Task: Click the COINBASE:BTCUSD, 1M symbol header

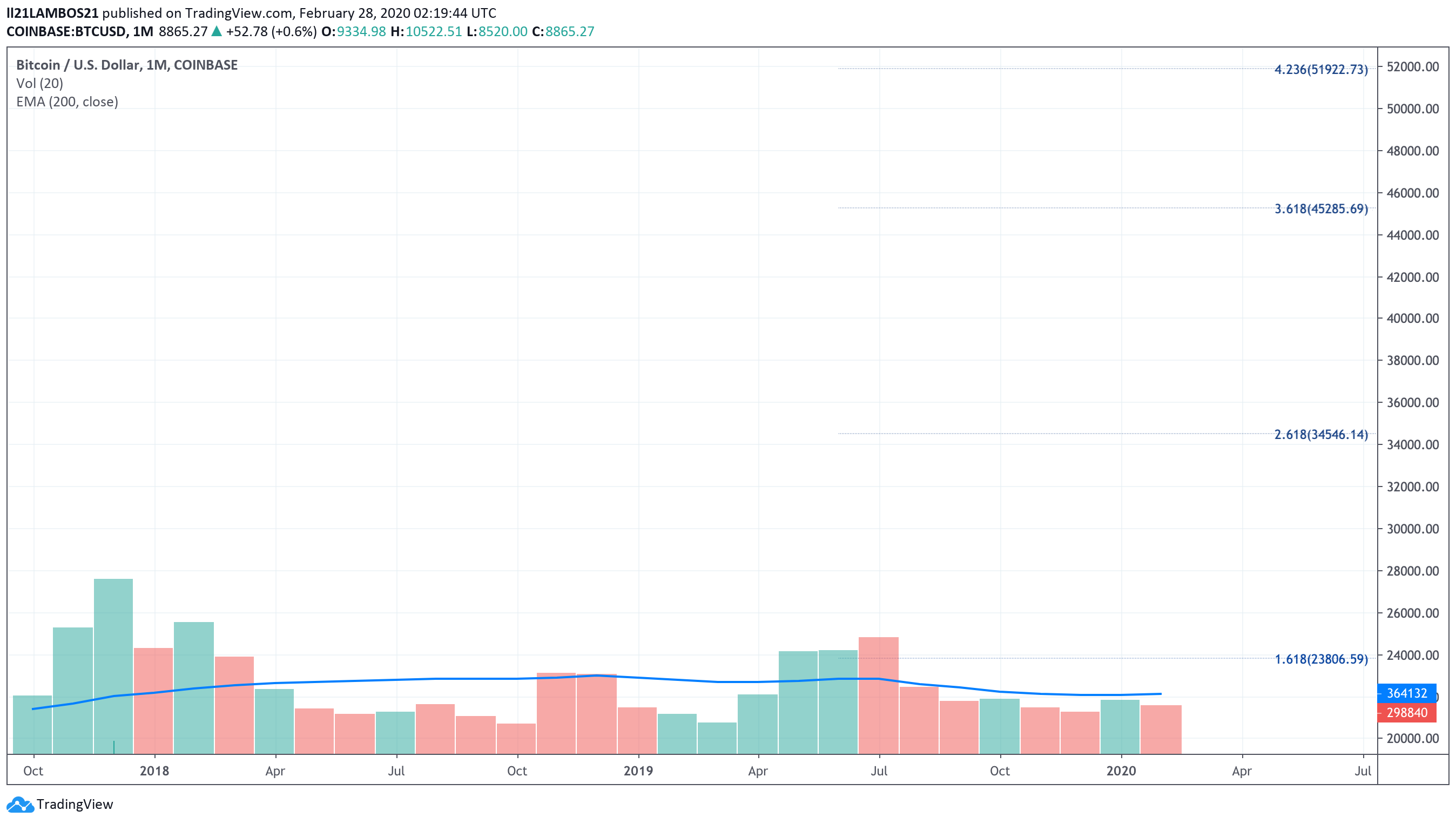Action: click(x=80, y=31)
